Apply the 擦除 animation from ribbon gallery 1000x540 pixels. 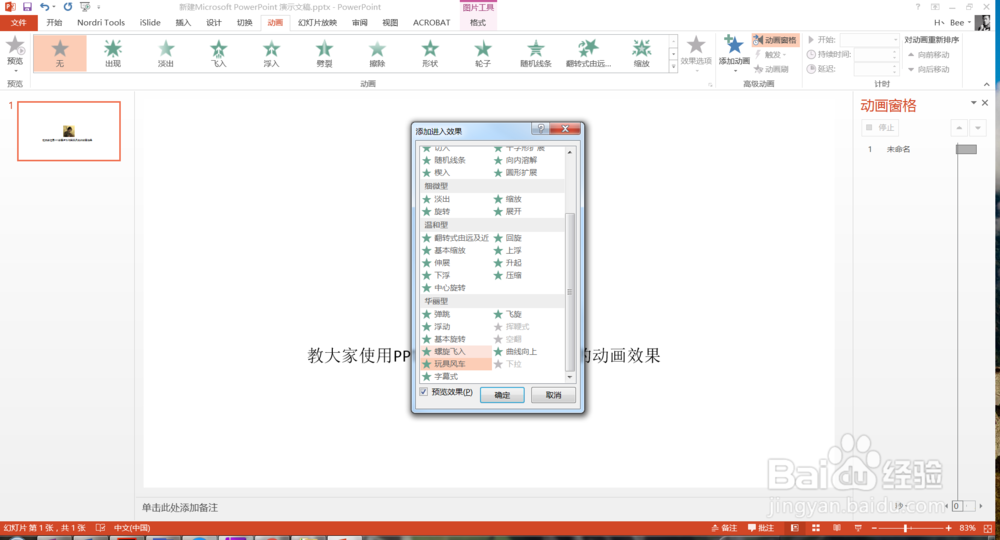pyautogui.click(x=378, y=53)
